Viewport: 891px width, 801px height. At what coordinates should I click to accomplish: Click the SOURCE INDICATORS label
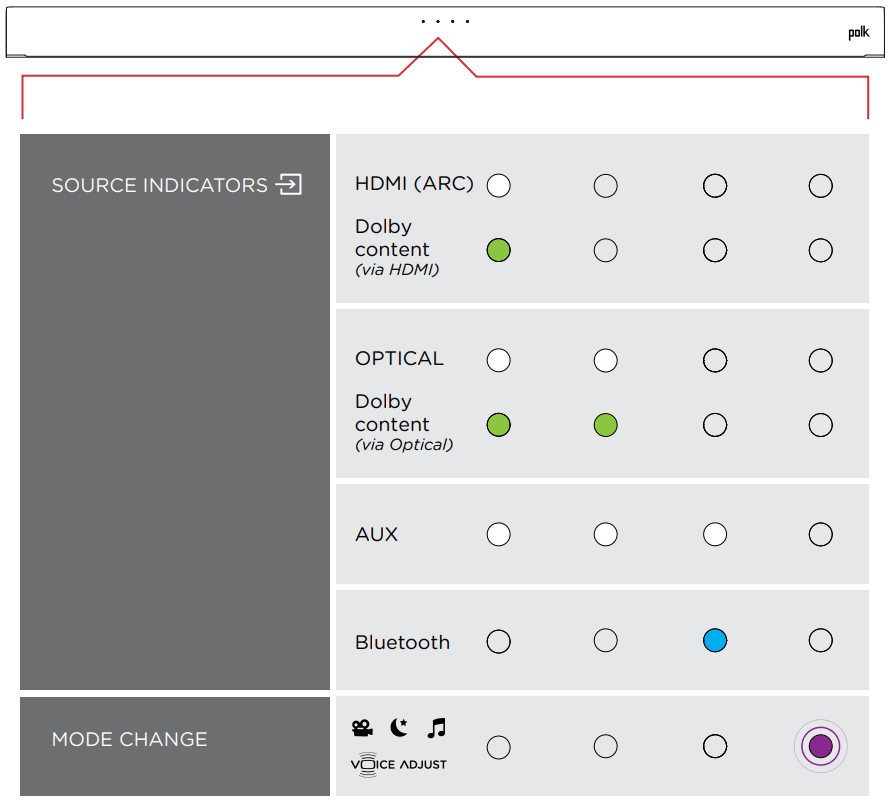click(160, 186)
